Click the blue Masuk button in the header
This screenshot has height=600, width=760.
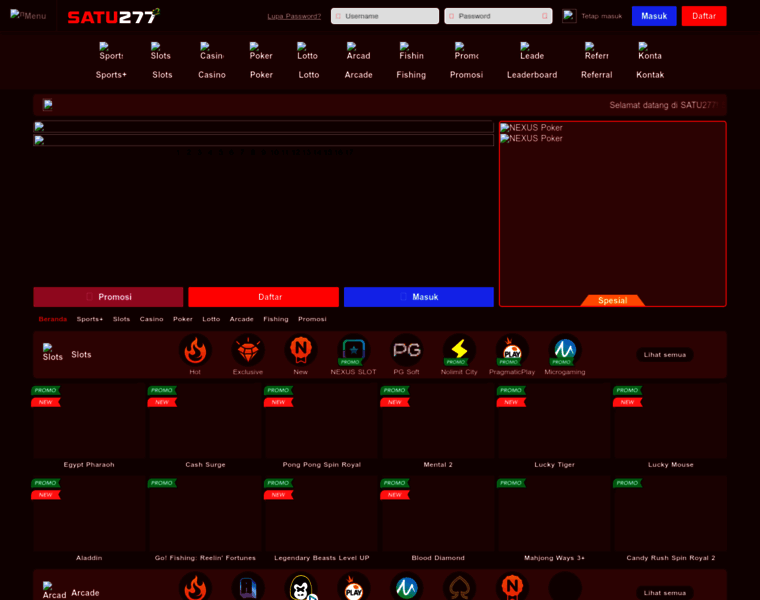coord(654,16)
